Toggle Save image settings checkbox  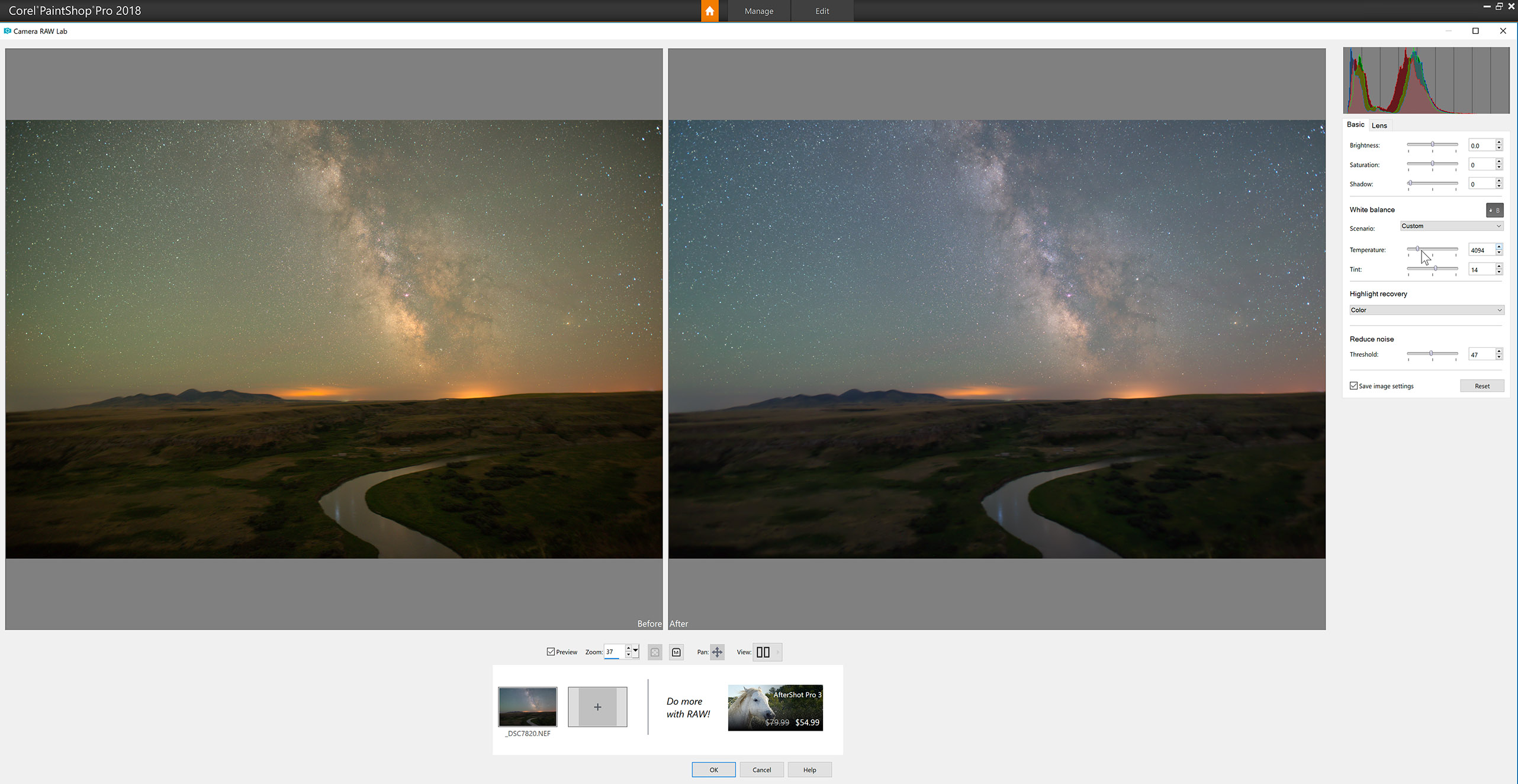click(1353, 386)
